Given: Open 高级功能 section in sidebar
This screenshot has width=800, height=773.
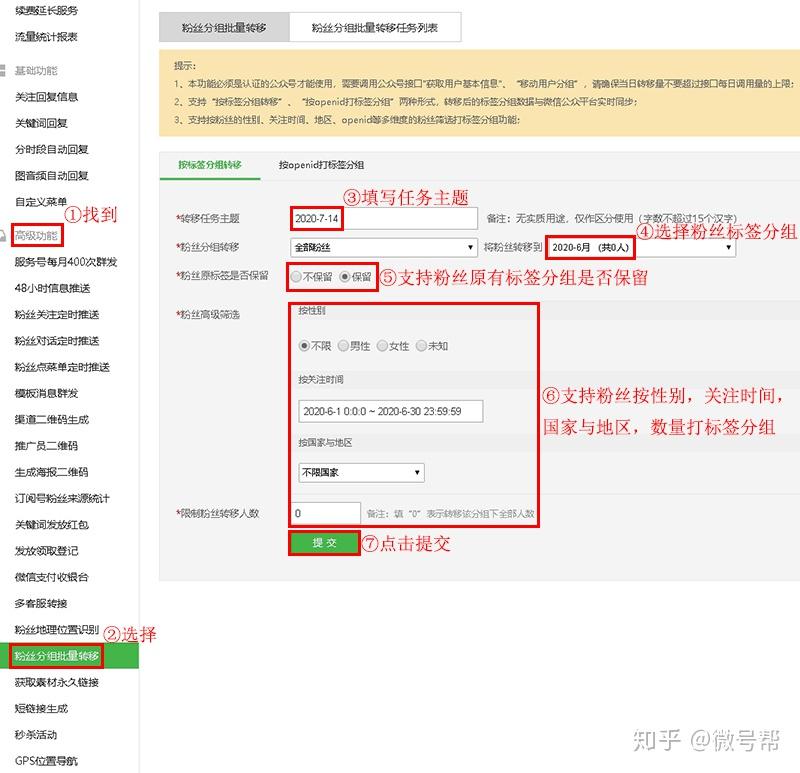Looking at the screenshot, I should (37, 235).
